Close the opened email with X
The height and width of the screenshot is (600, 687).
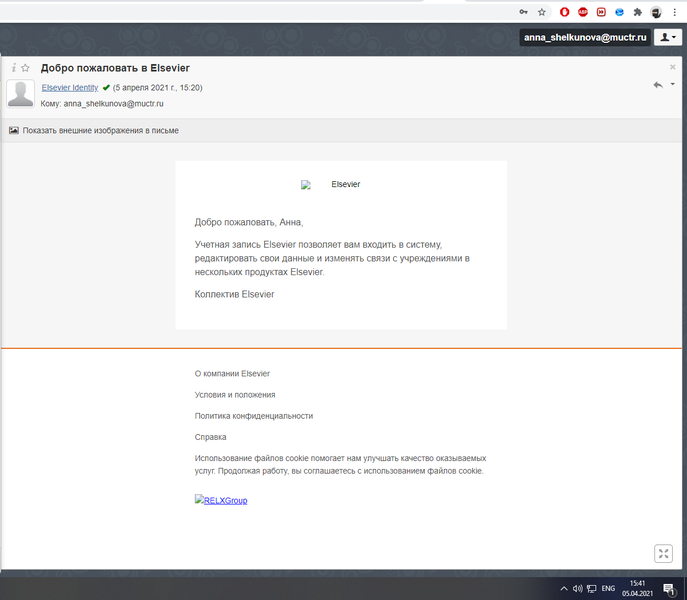672,67
